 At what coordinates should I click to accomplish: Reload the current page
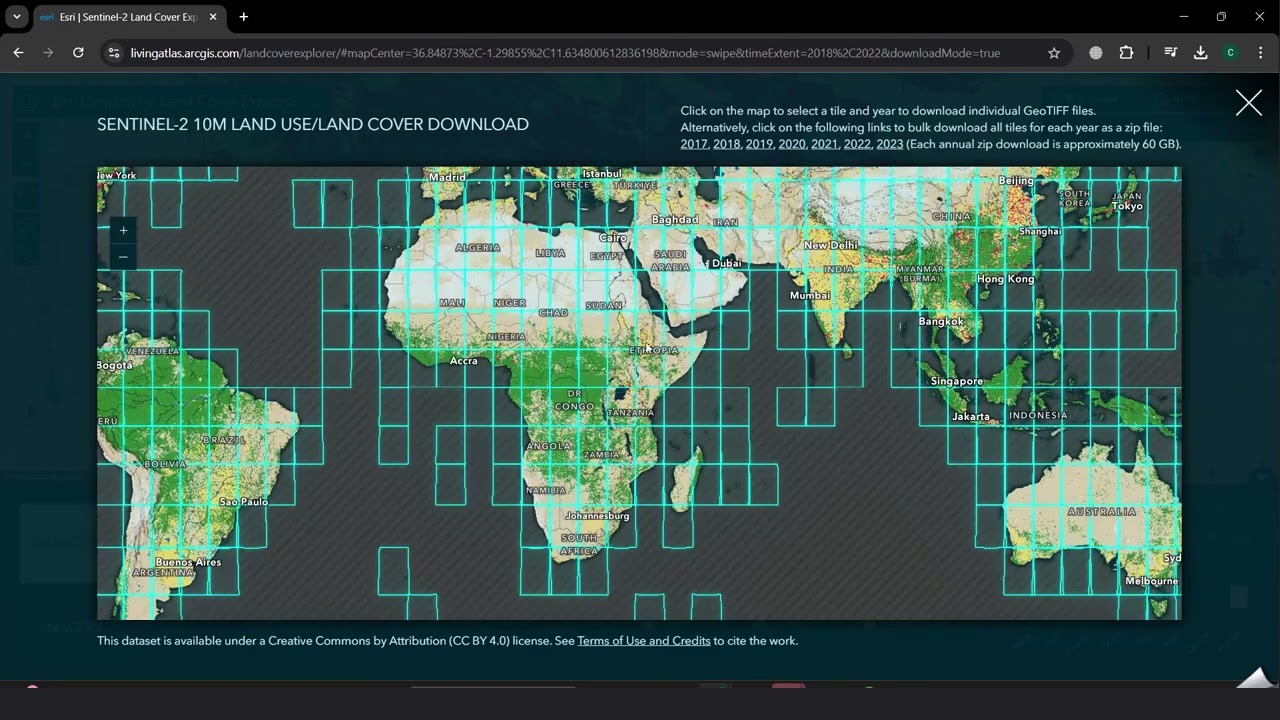click(x=78, y=53)
